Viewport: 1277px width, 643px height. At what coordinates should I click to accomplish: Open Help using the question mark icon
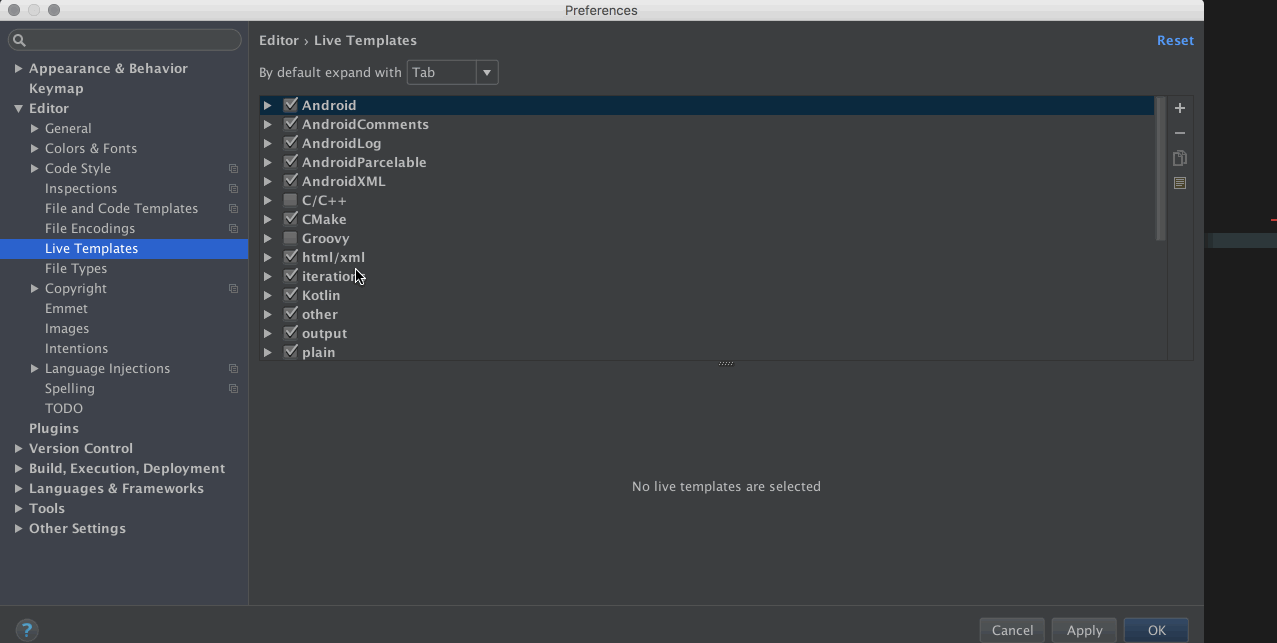point(26,630)
